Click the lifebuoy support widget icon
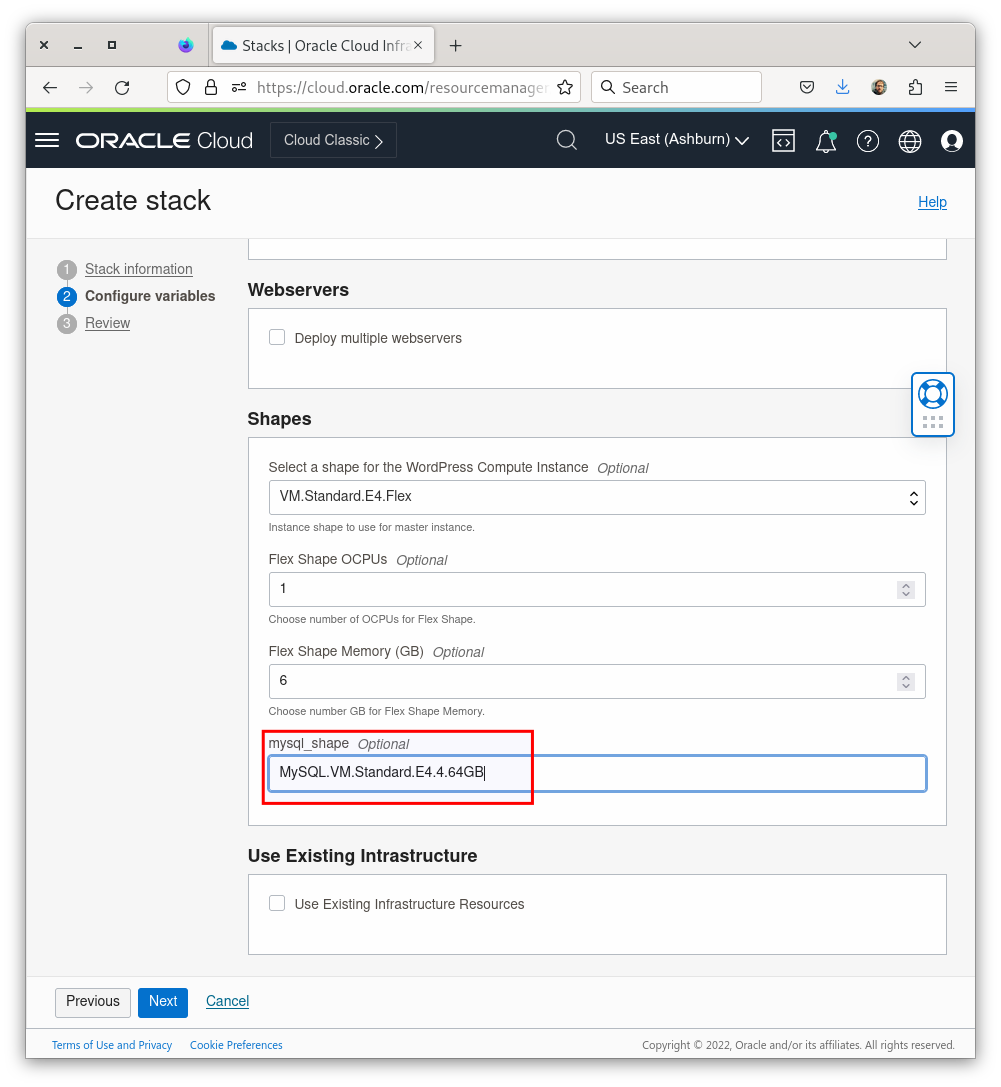 tap(932, 393)
